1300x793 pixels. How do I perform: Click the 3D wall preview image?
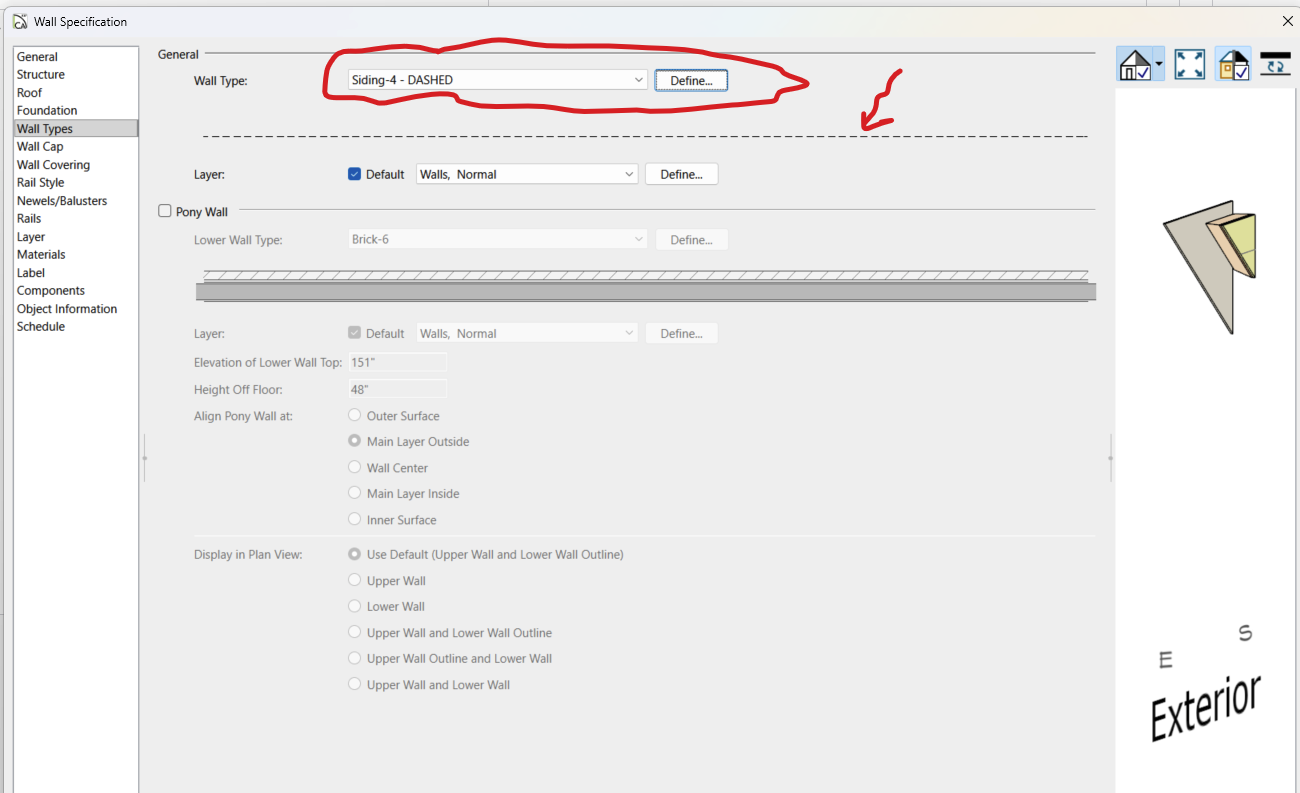click(x=1211, y=265)
